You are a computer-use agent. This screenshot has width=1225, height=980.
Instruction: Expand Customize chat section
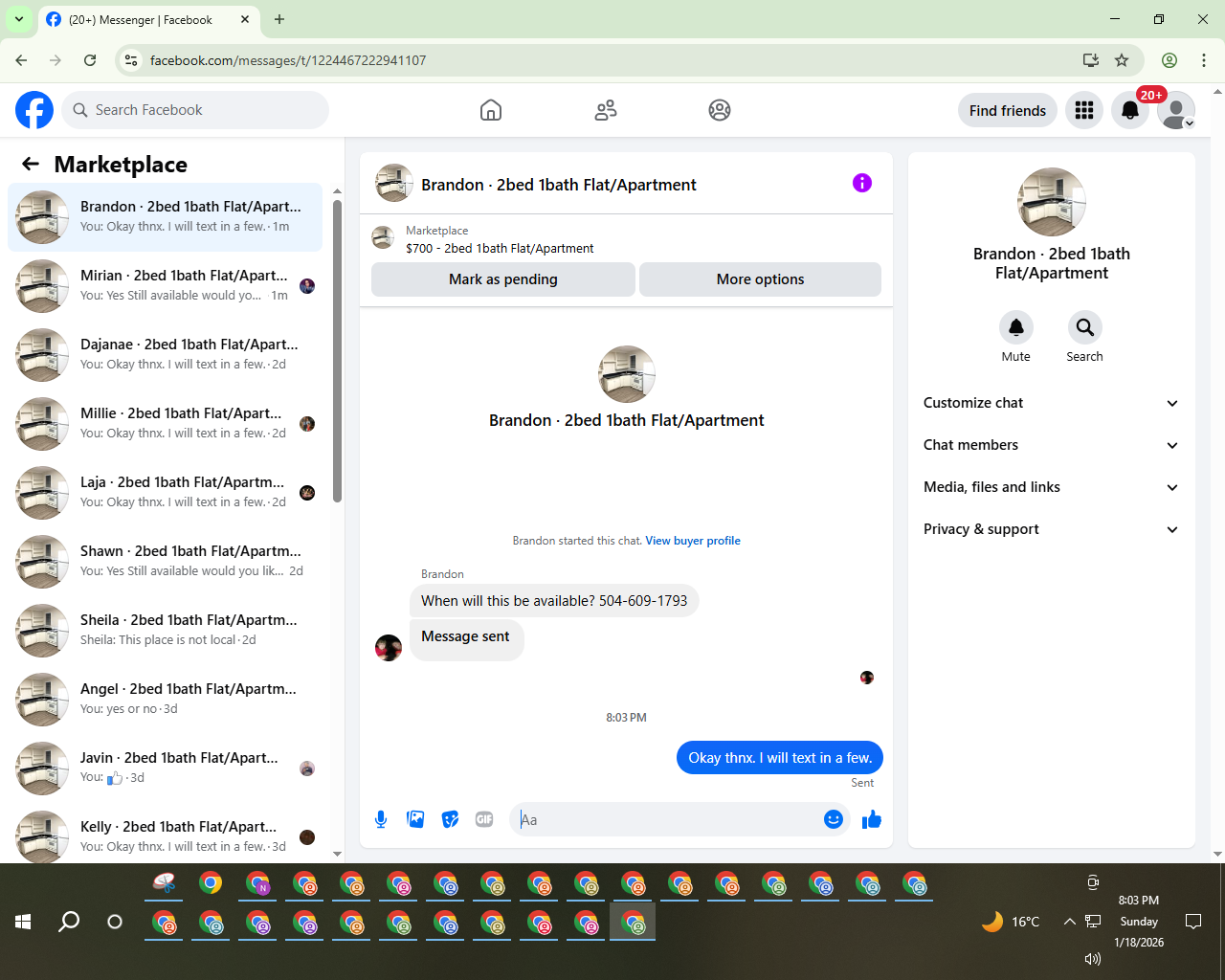(1052, 403)
